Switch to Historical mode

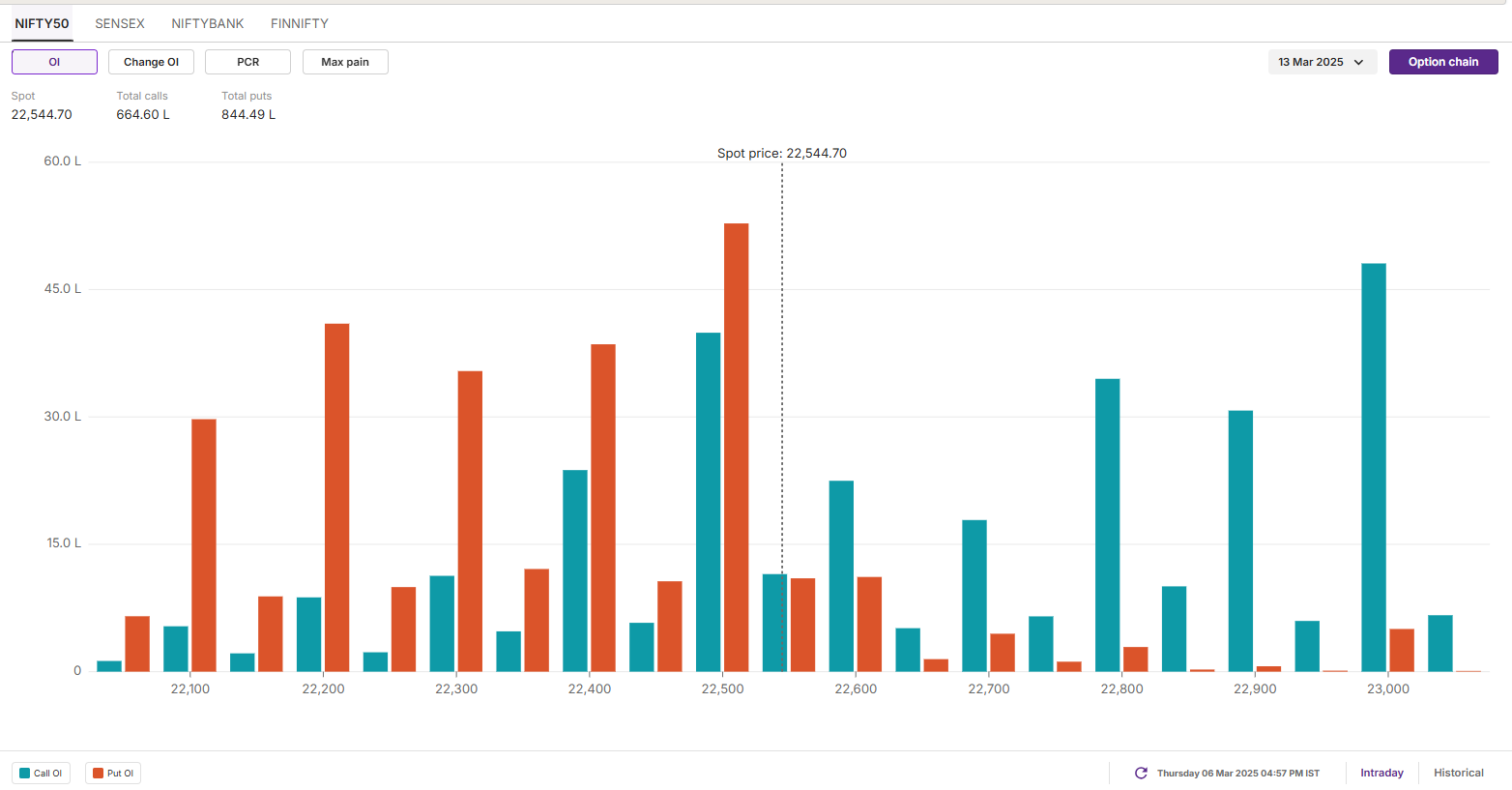[1458, 773]
